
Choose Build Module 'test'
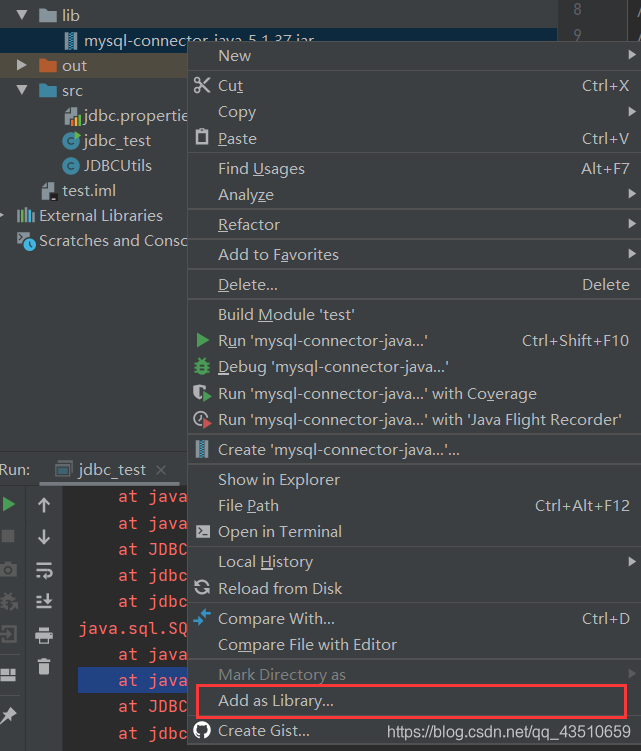click(x=414, y=315)
